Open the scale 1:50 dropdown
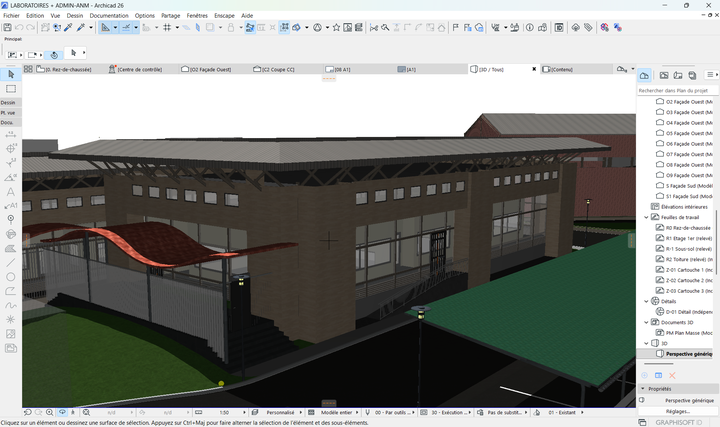This screenshot has height=427, width=720. [x=226, y=412]
